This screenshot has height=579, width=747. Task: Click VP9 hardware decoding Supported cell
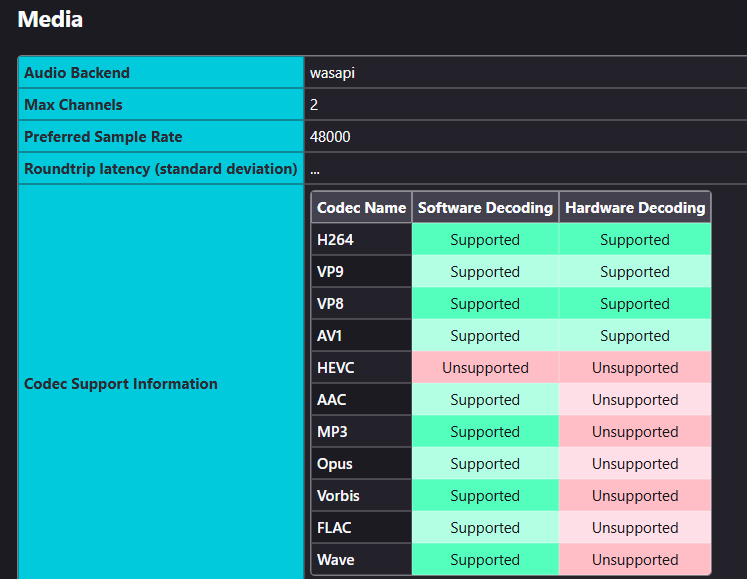[635, 272]
